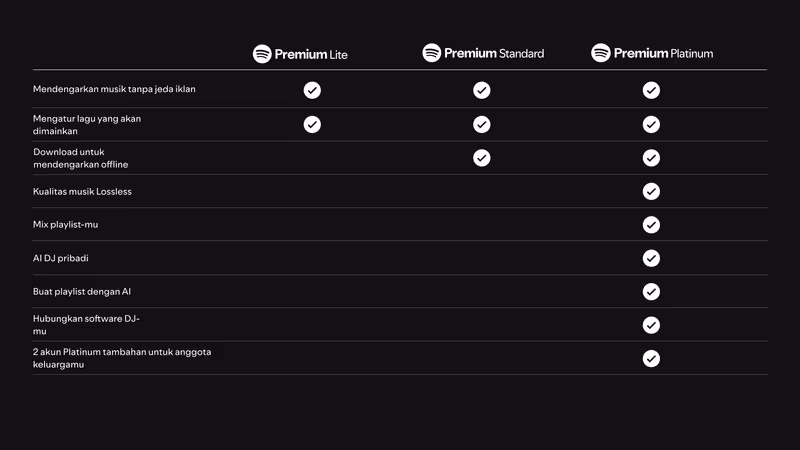Click Platinum checkmark for 2 akun tambahan
The height and width of the screenshot is (450, 800).
(x=651, y=358)
